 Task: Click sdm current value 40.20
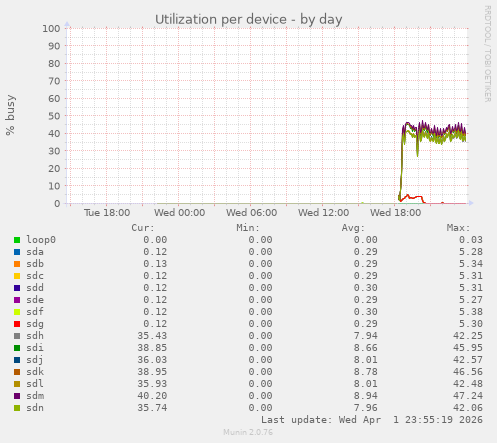(152, 396)
